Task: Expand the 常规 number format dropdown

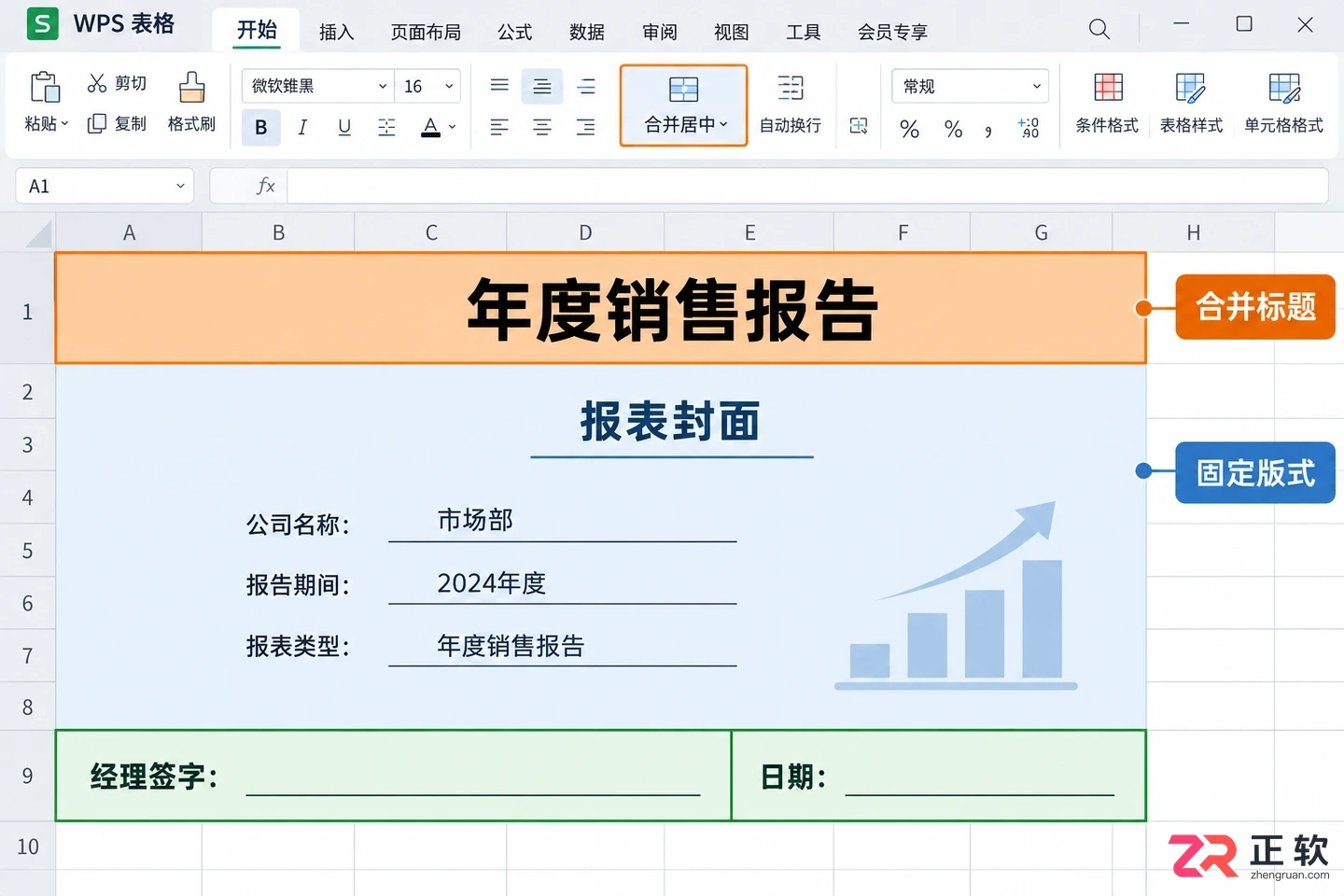Action: 970,86
